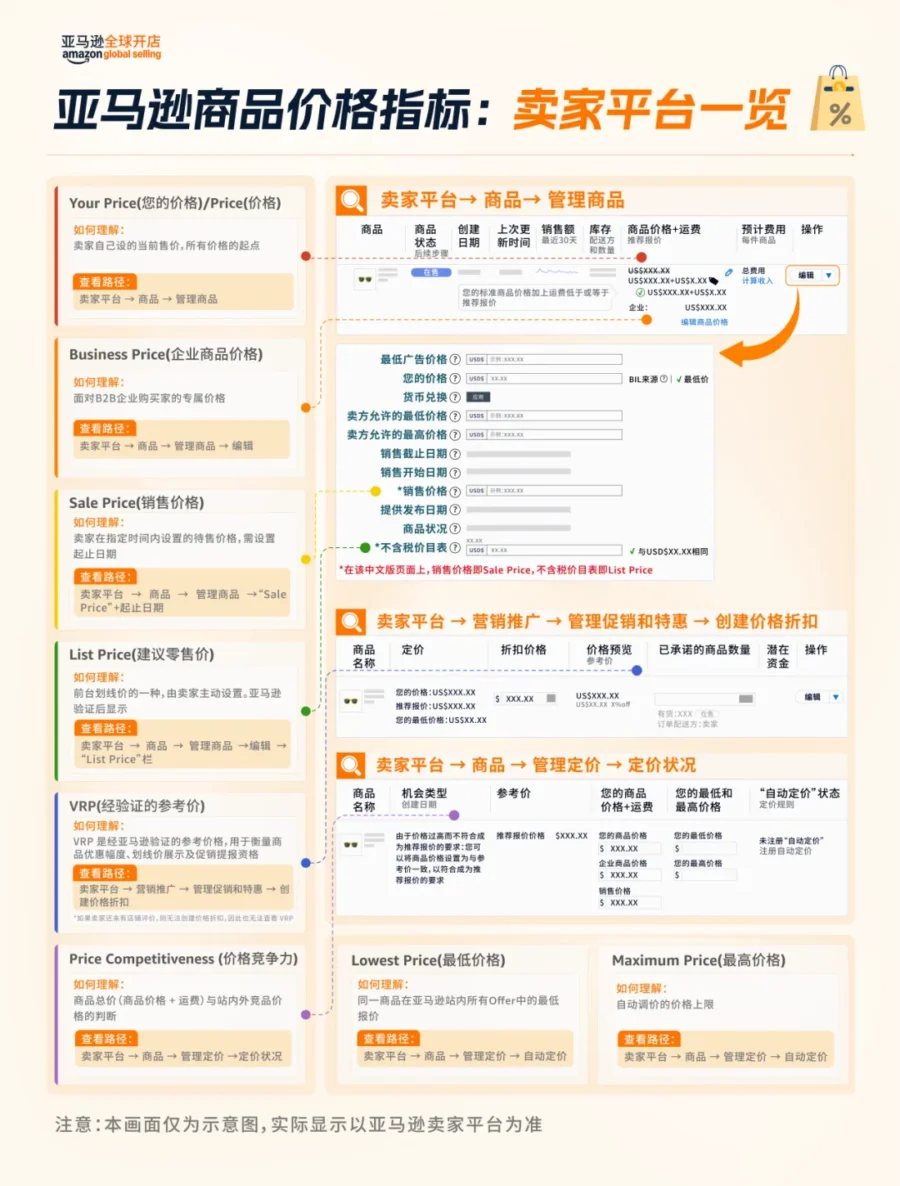Open help icon for 提供发布日期

click(455, 510)
